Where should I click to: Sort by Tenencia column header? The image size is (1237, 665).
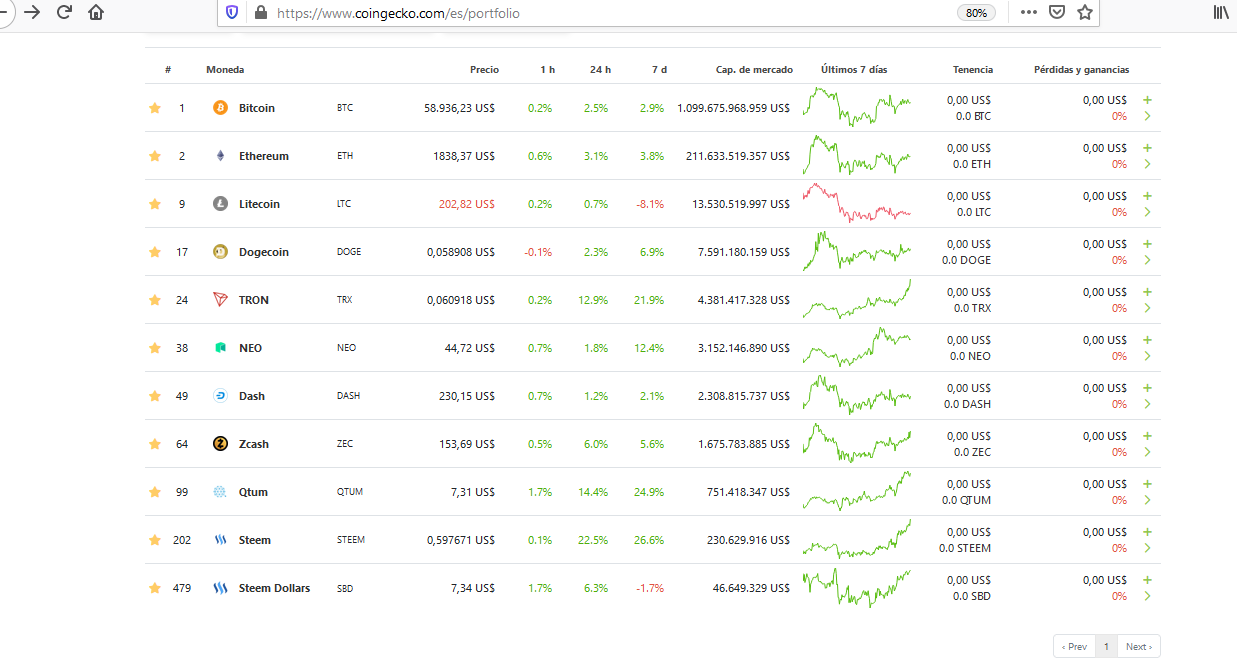[973, 70]
